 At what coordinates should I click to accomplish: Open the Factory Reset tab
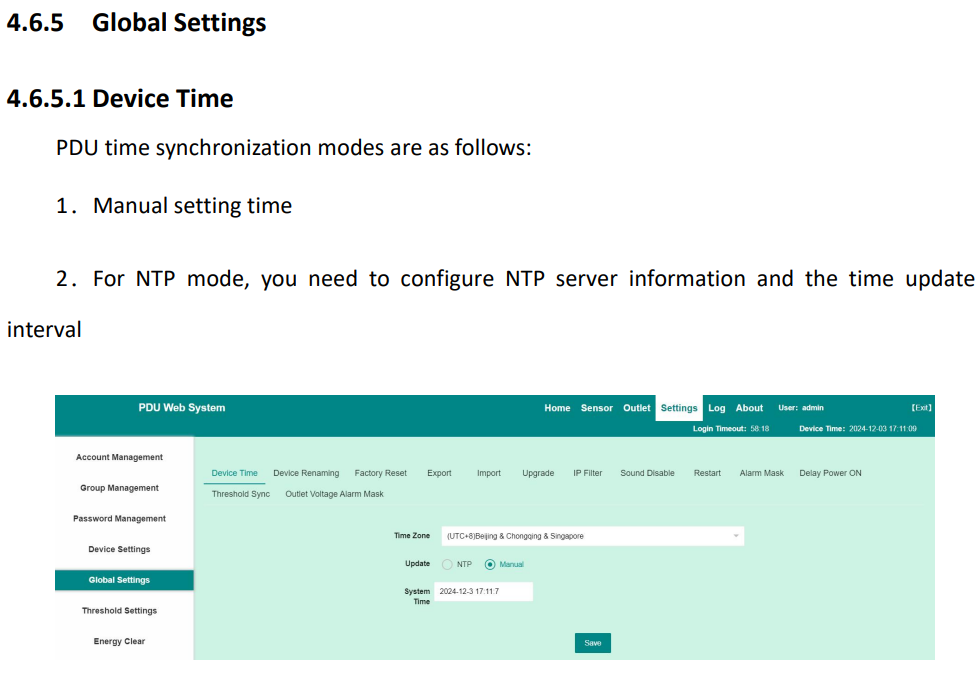coord(381,473)
